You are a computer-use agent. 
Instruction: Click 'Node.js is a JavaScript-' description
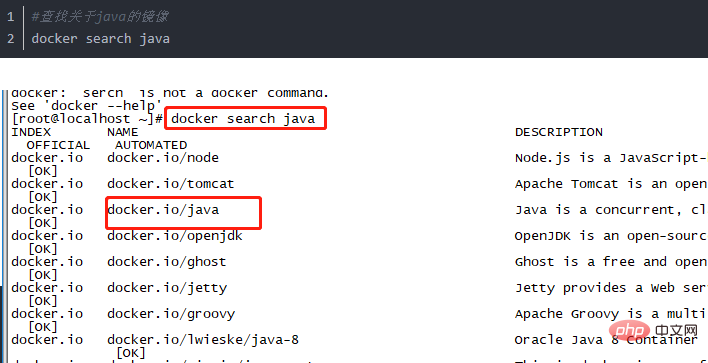click(x=611, y=158)
